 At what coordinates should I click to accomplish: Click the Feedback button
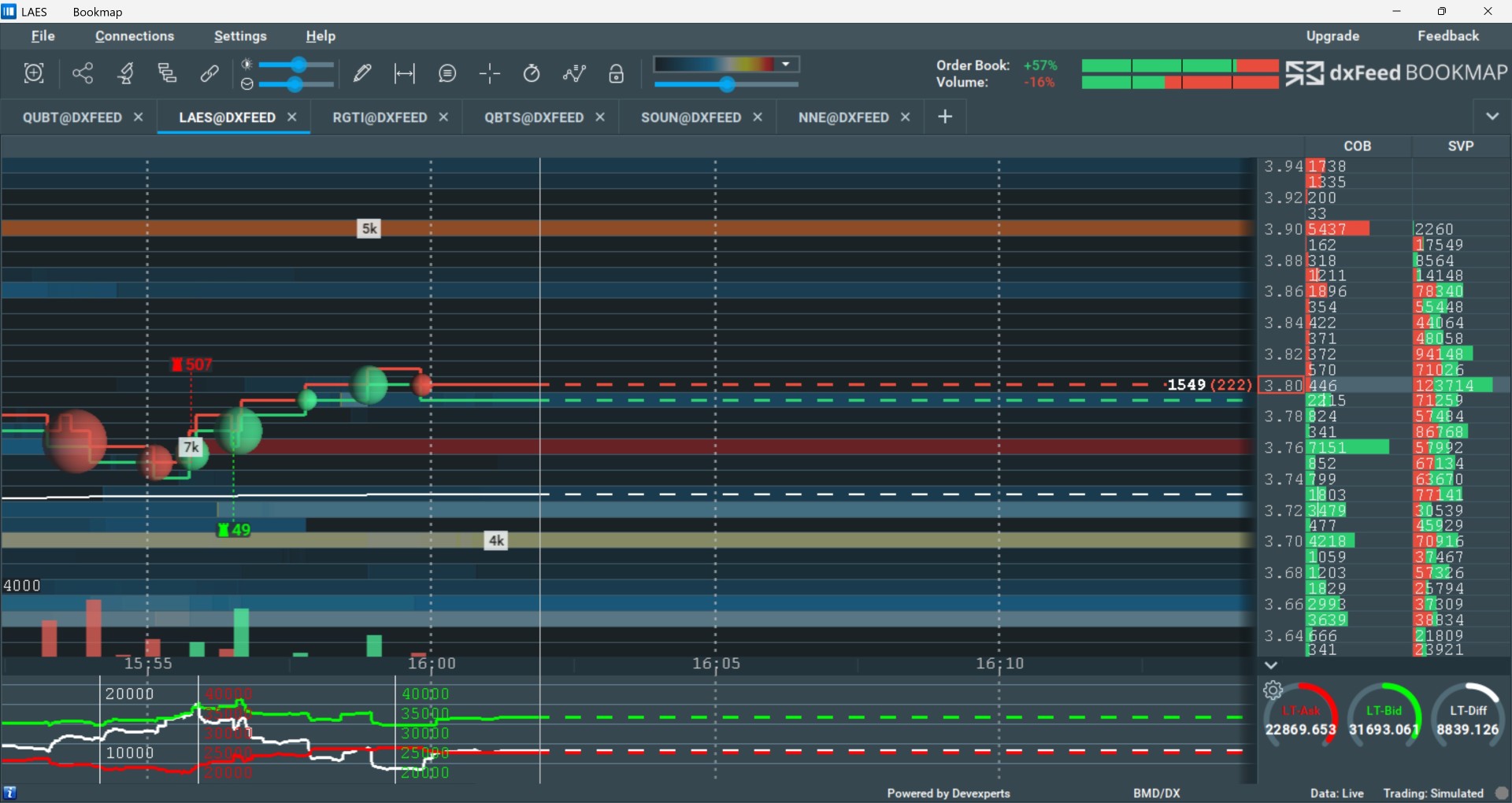(1448, 36)
